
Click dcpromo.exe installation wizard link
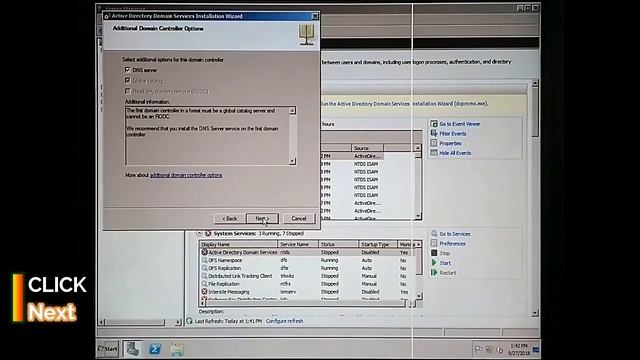pyautogui.click(x=404, y=104)
